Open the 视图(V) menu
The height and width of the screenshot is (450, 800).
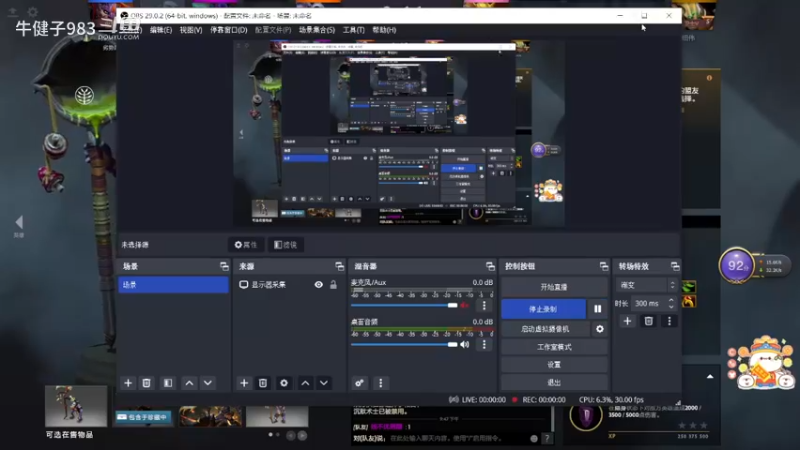191,30
